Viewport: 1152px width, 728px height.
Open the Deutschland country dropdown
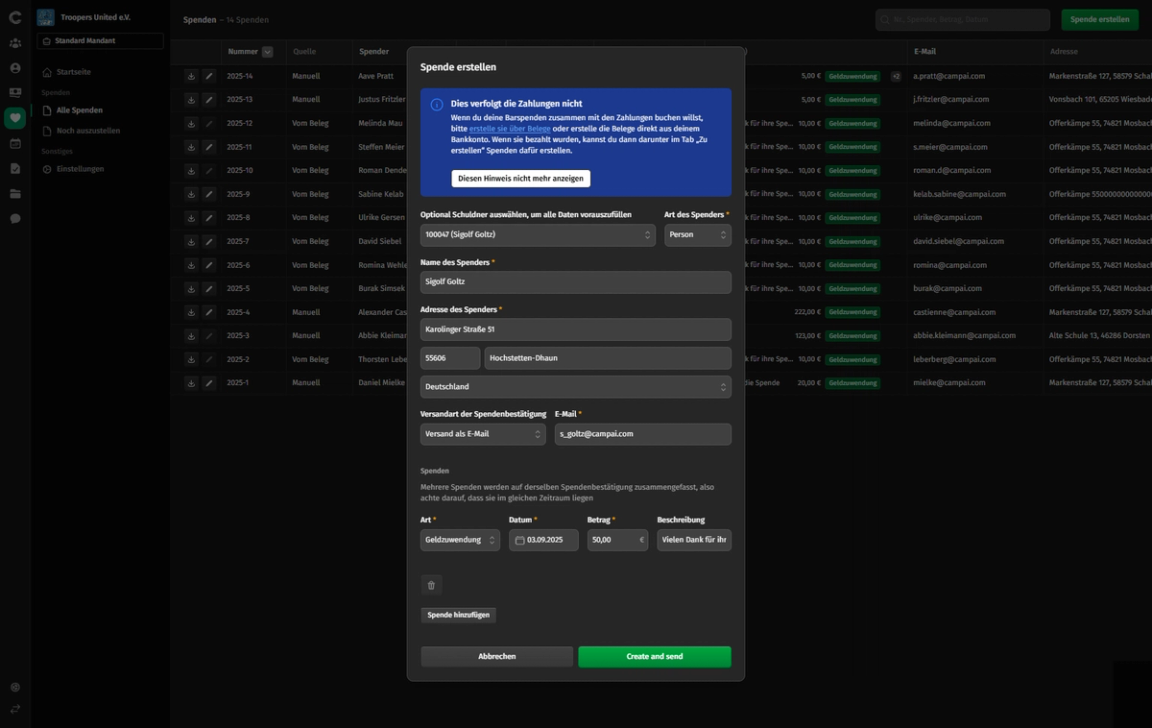pos(575,387)
